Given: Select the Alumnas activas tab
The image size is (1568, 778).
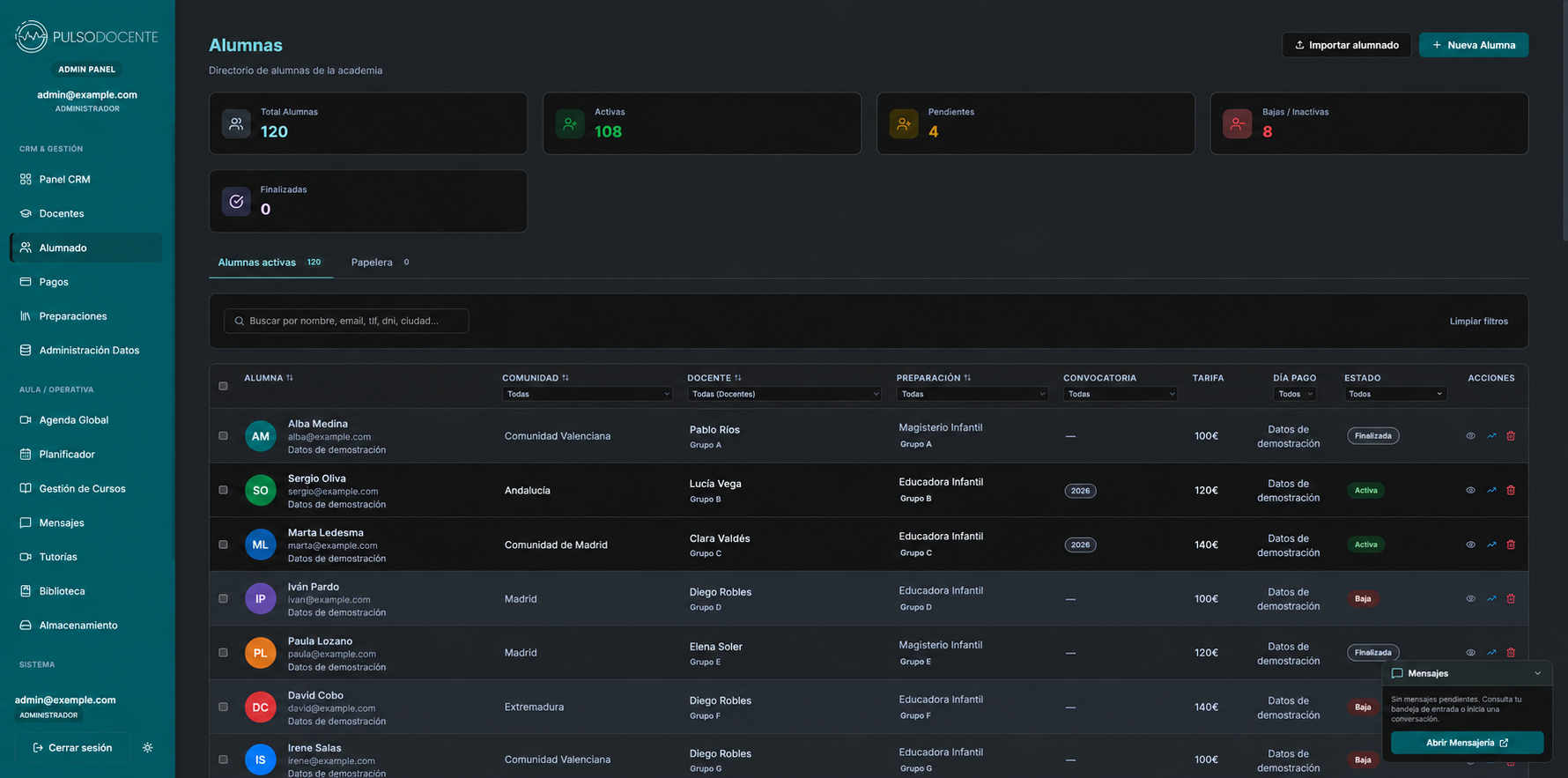Looking at the screenshot, I should pyautogui.click(x=270, y=263).
